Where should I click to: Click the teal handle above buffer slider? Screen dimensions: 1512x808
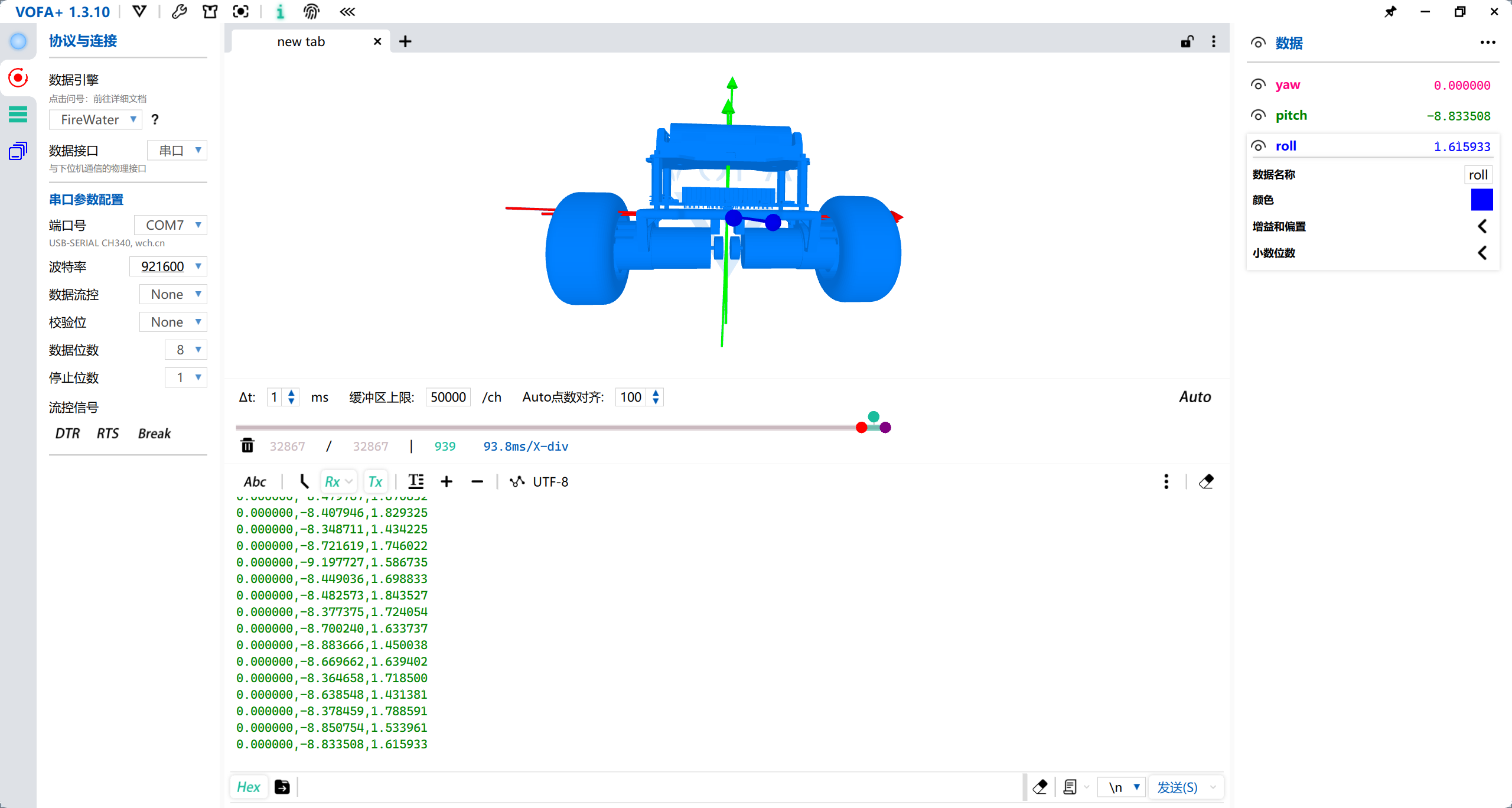874,416
